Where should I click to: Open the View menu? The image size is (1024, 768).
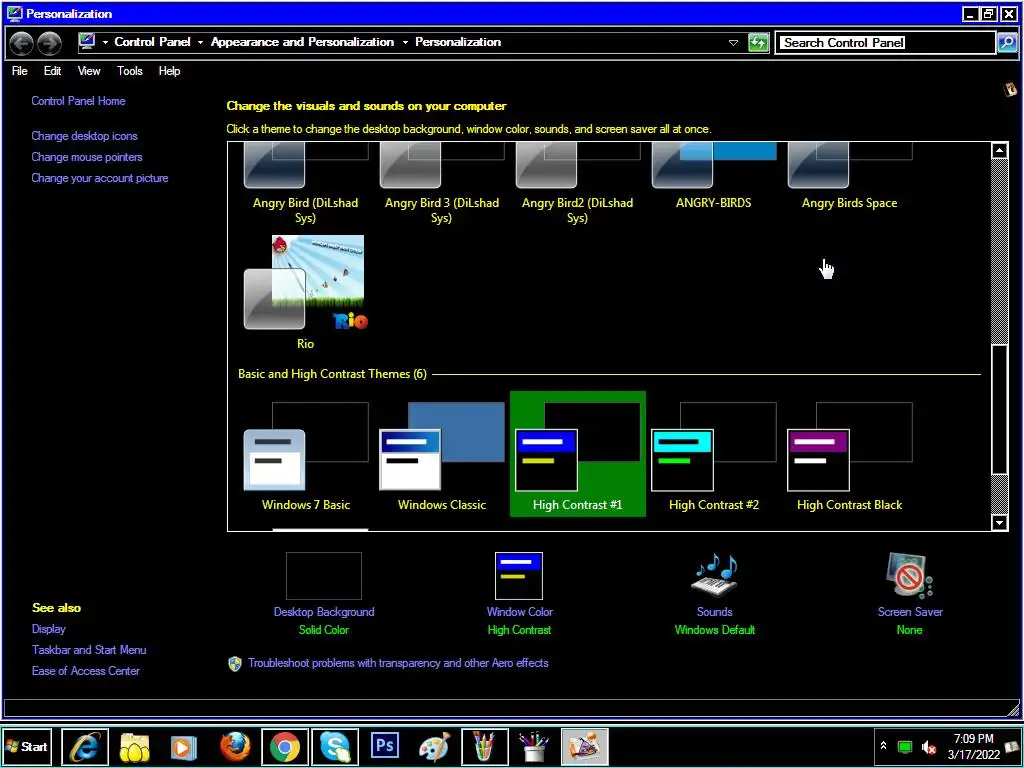(89, 71)
